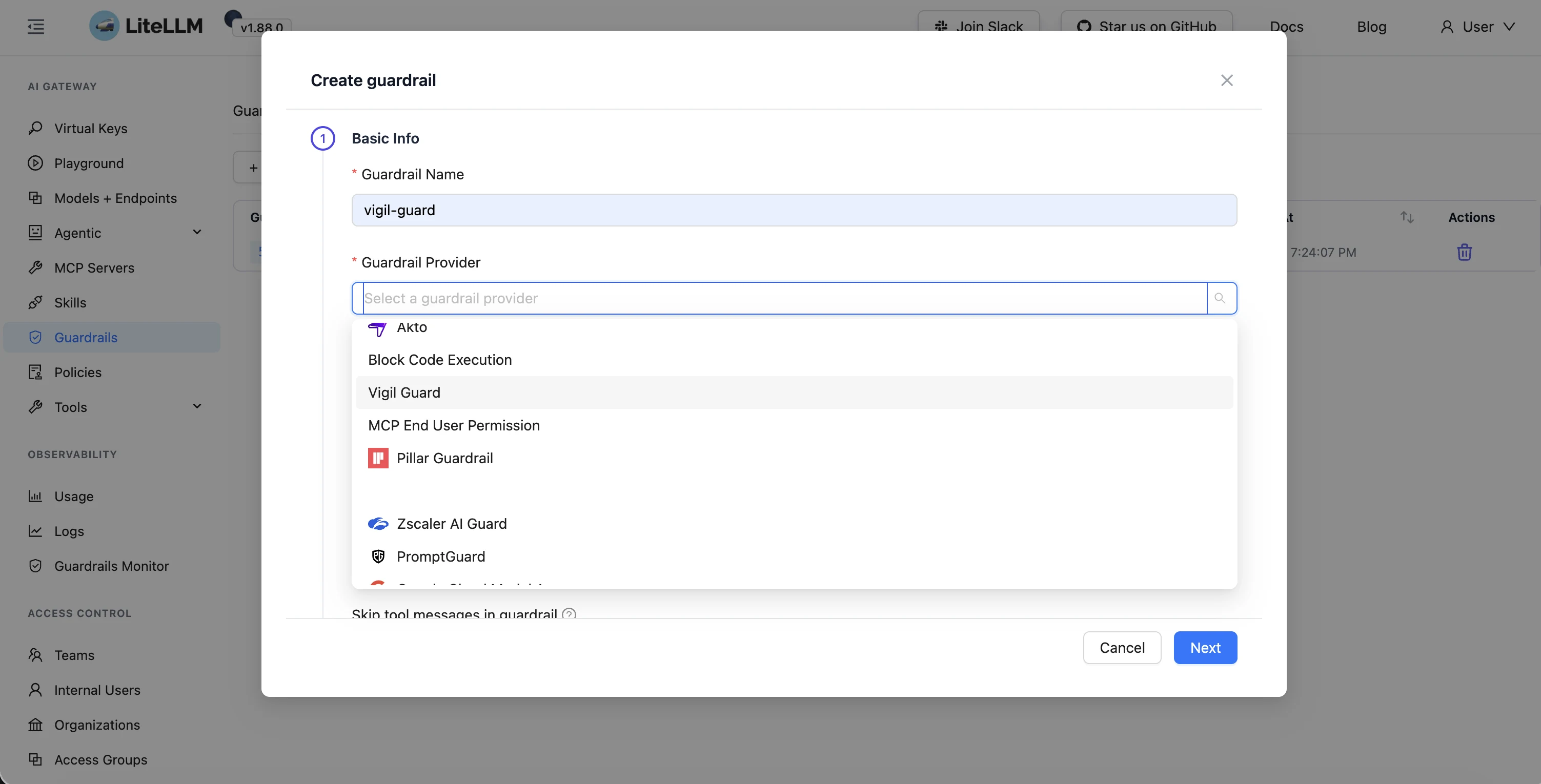Viewport: 1541px width, 784px height.
Task: Open the Blog link
Action: [x=1371, y=26]
